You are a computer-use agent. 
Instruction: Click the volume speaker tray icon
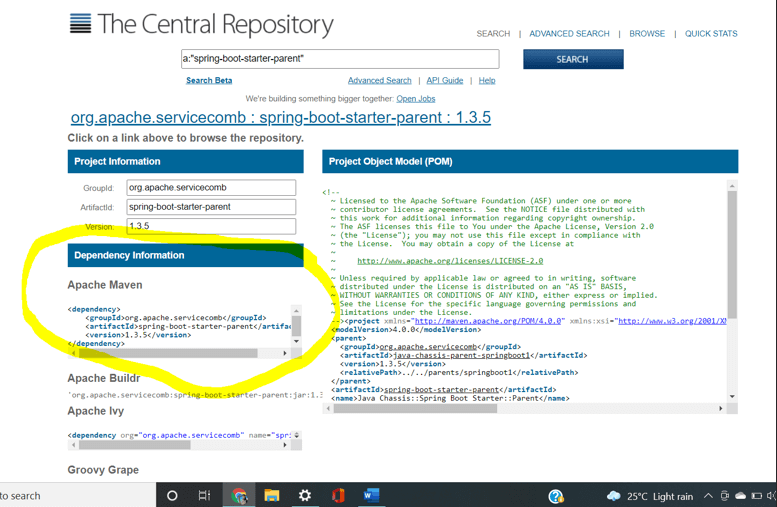pyautogui.click(x=772, y=496)
